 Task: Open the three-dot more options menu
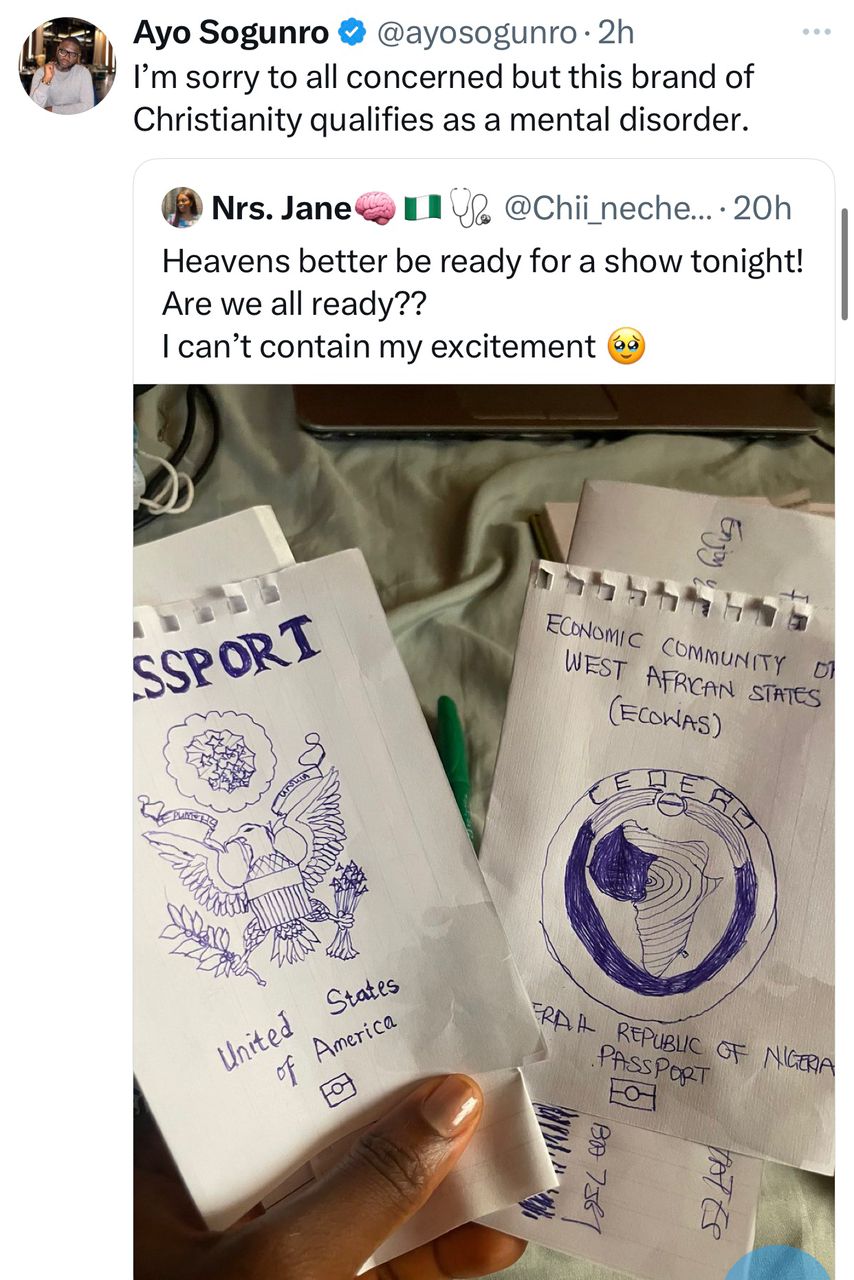tap(815, 32)
